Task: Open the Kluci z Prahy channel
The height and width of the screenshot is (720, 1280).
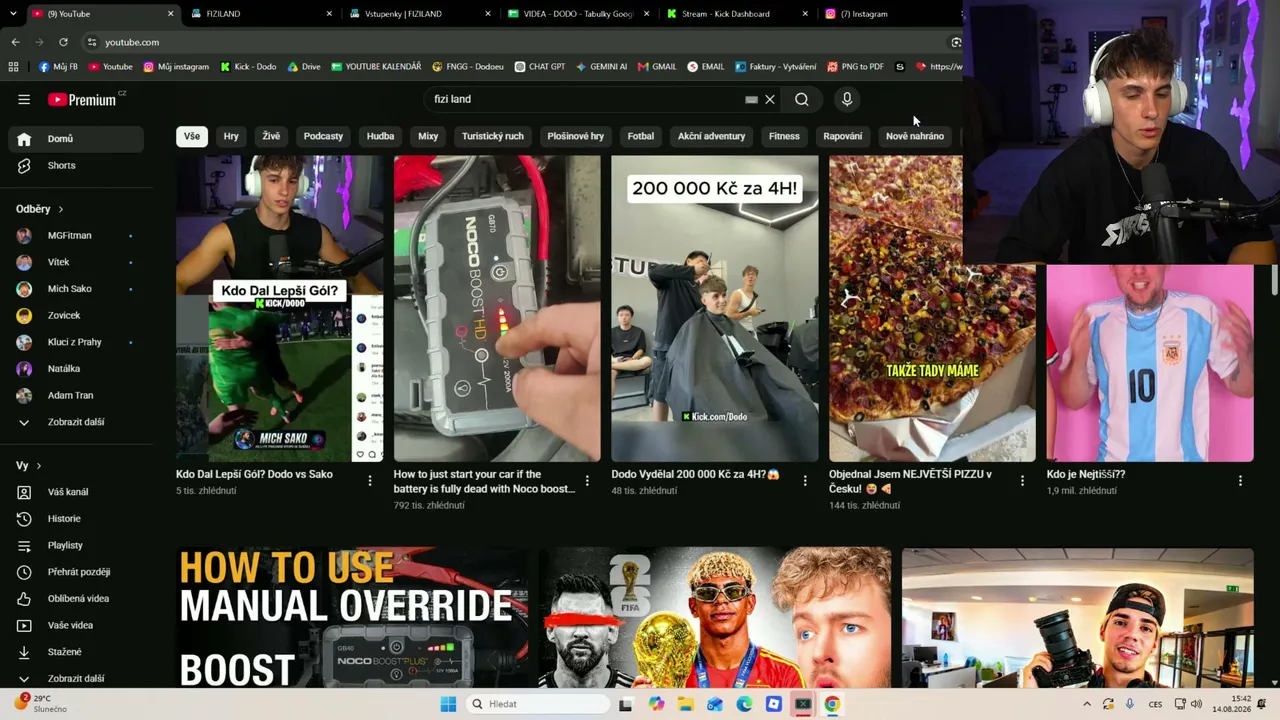Action: coord(76,342)
